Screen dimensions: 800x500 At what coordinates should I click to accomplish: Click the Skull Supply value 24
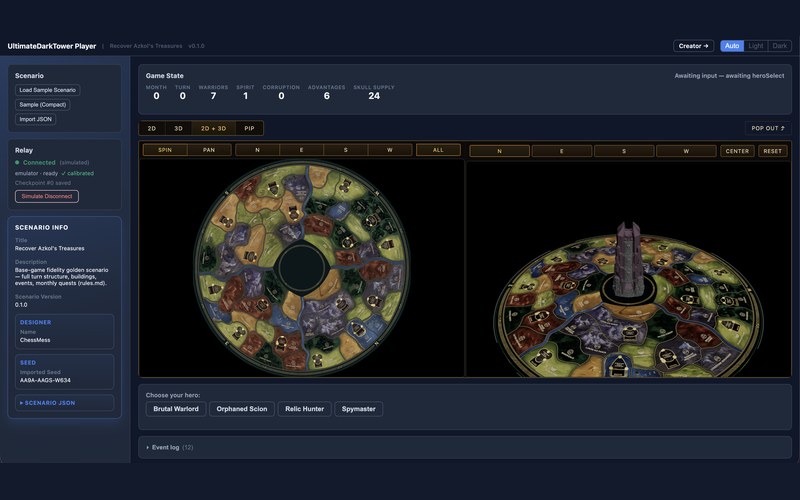[374, 96]
